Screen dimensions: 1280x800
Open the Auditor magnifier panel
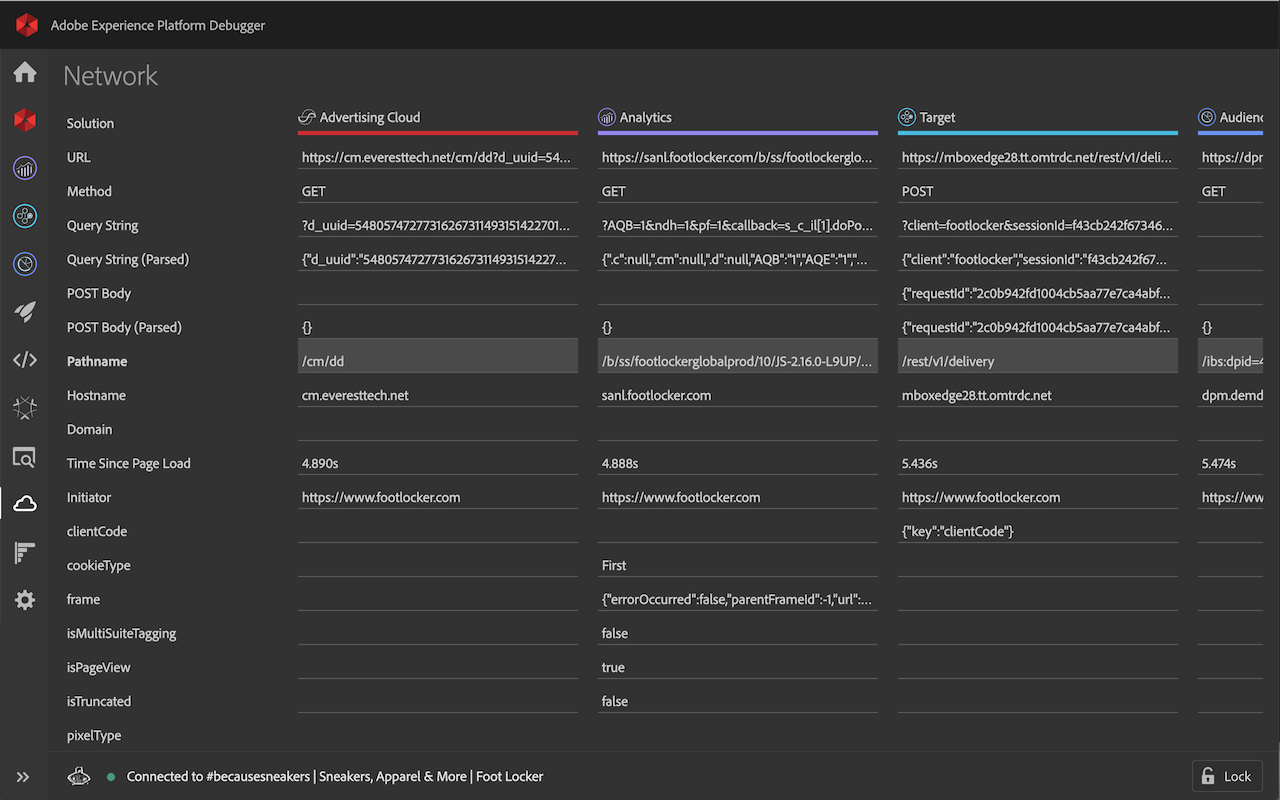point(24,456)
